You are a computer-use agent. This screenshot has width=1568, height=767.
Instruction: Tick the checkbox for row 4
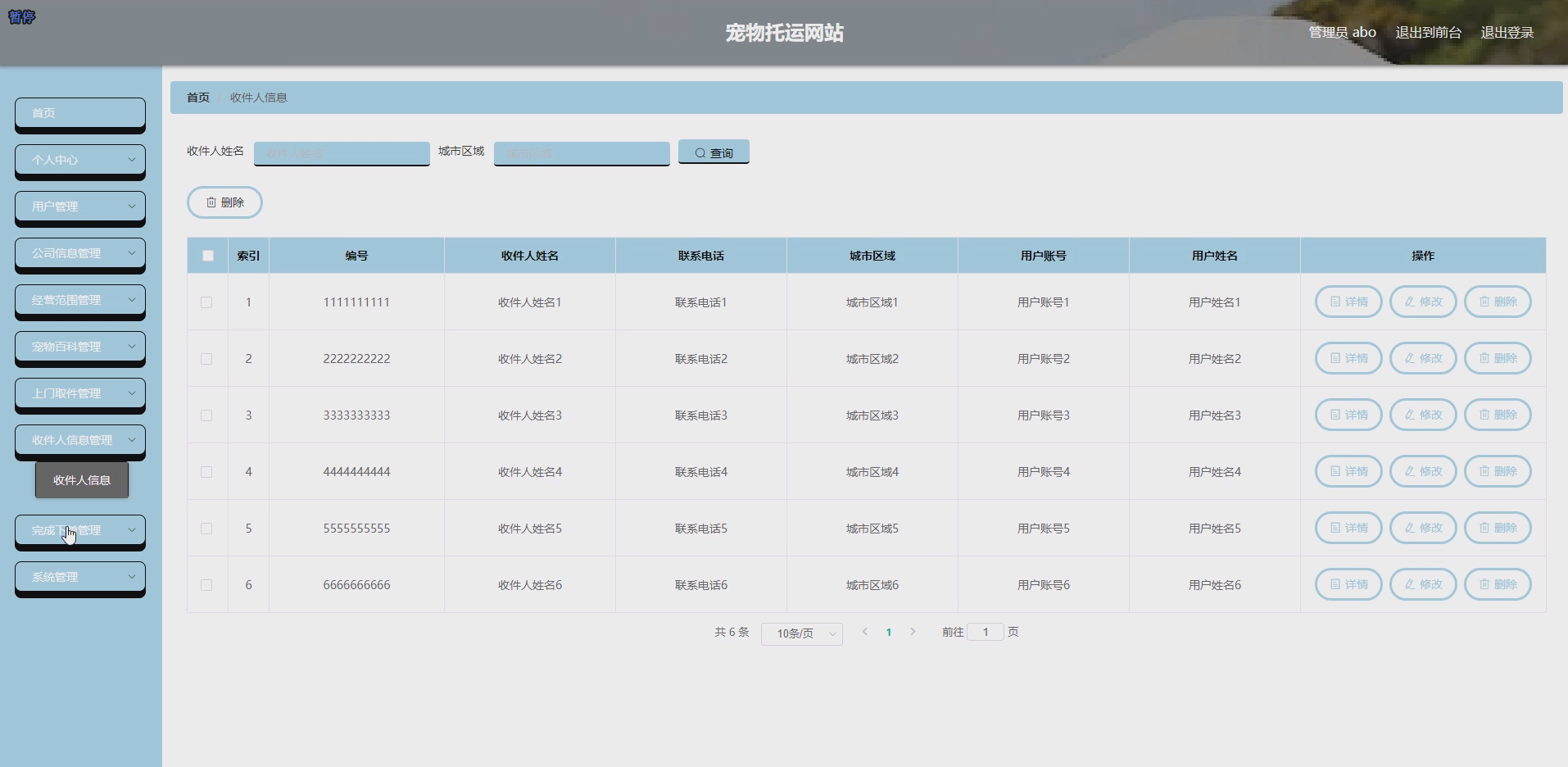tap(206, 472)
